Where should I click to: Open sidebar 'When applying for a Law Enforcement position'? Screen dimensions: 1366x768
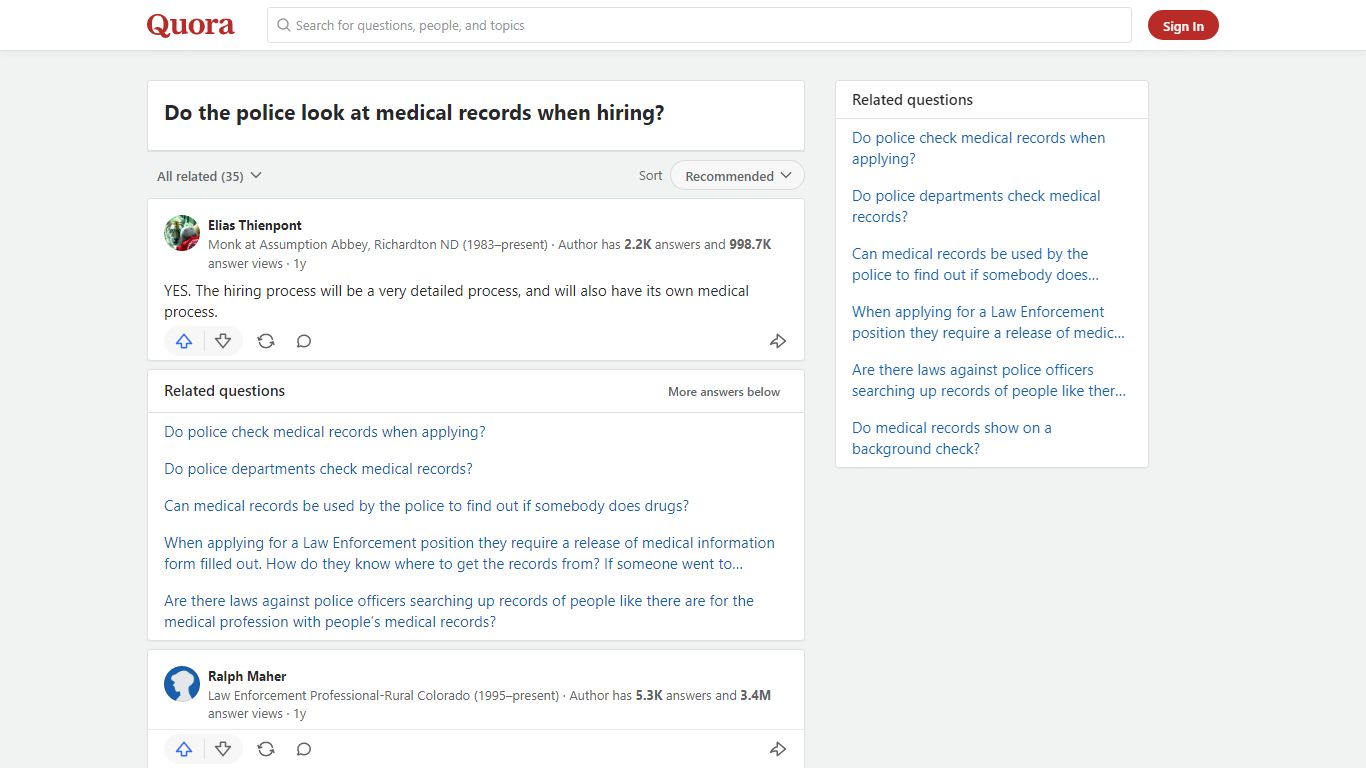pos(988,322)
